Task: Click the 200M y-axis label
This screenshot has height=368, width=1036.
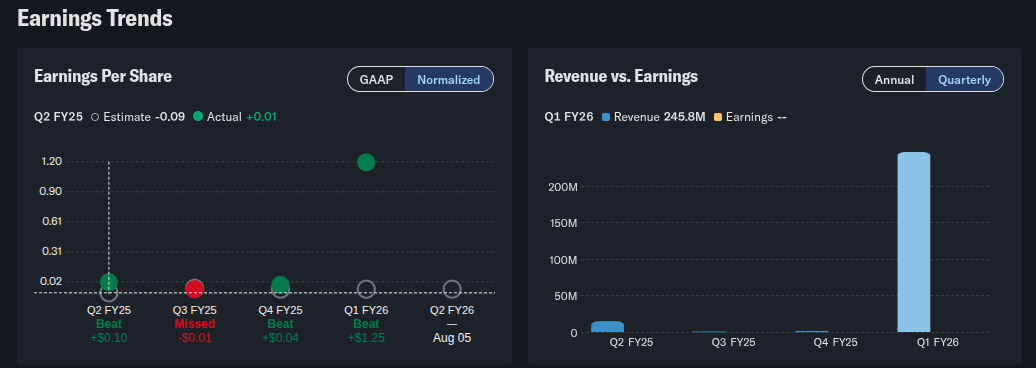Action: pyautogui.click(x=563, y=188)
